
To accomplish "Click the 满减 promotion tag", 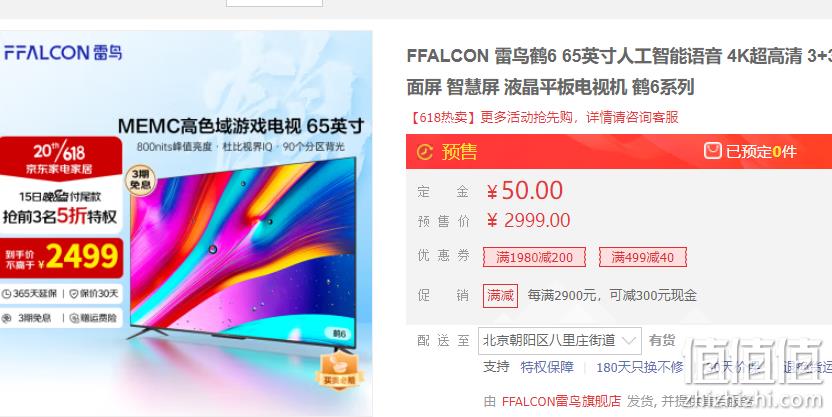I will (500, 296).
